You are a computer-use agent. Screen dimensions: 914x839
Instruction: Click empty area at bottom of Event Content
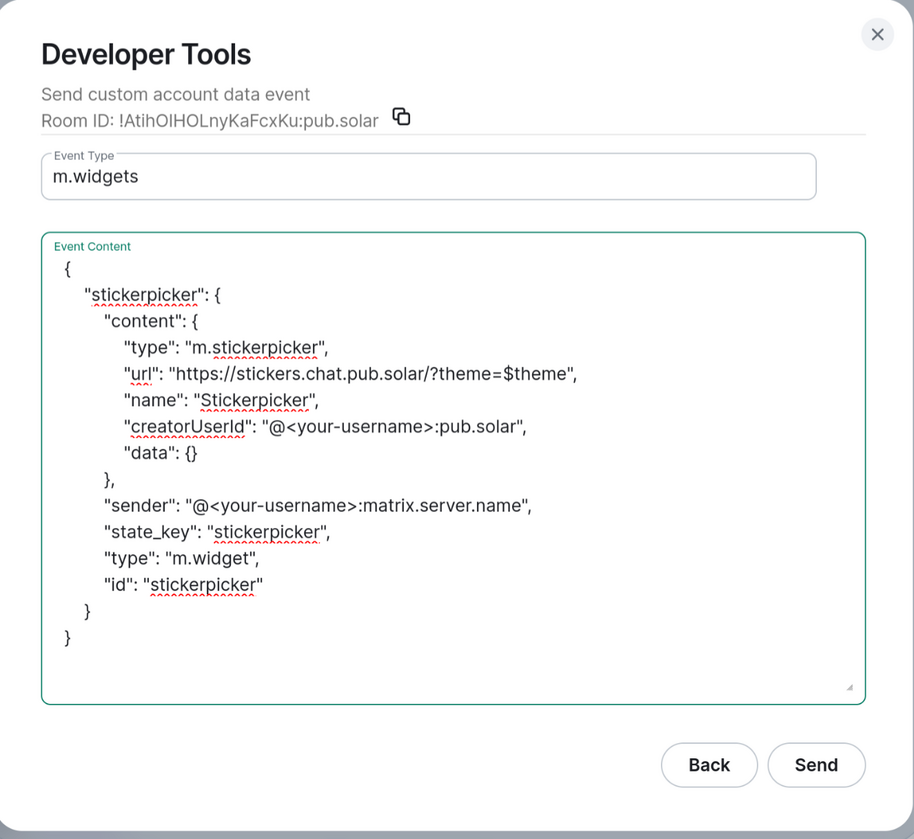click(x=452, y=670)
